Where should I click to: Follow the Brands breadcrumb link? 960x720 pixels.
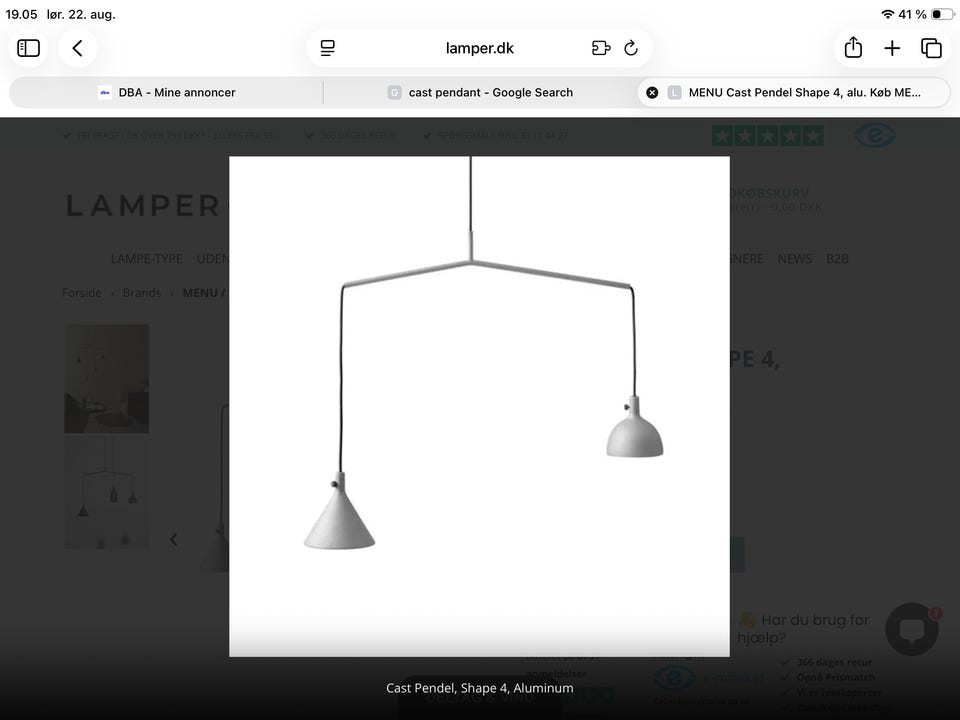(x=141, y=293)
